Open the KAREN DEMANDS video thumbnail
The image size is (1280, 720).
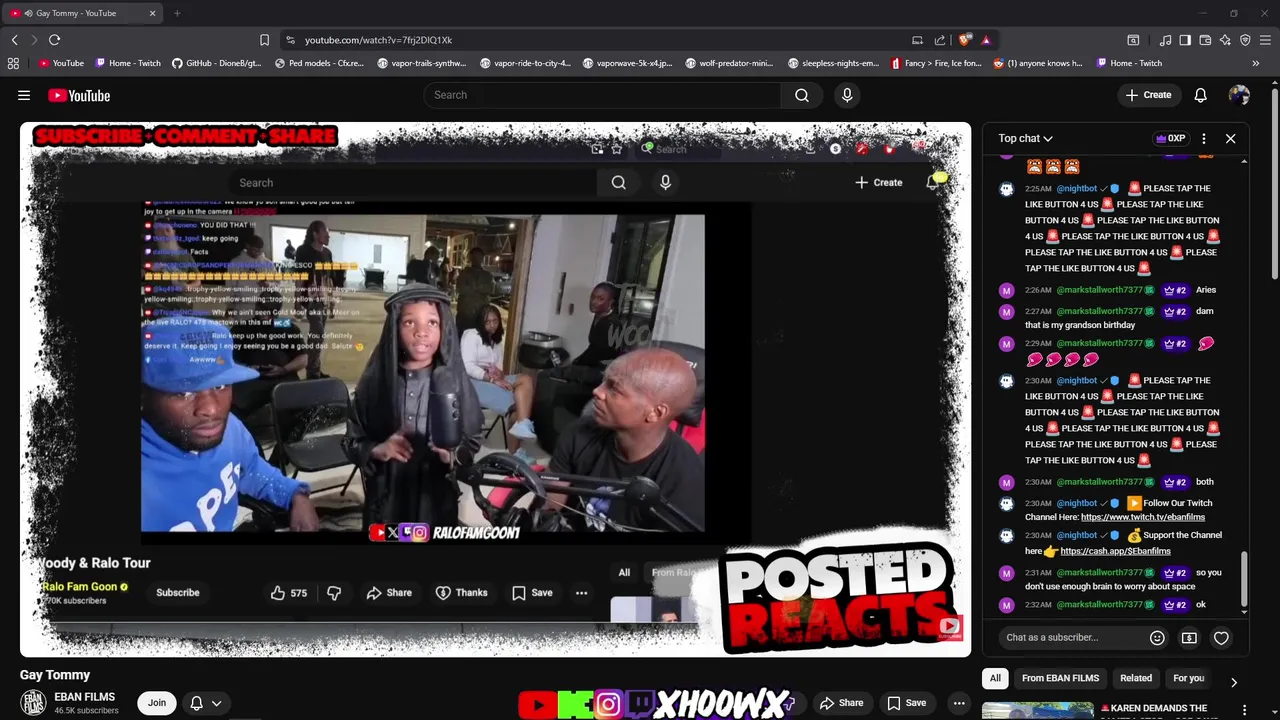1037,711
